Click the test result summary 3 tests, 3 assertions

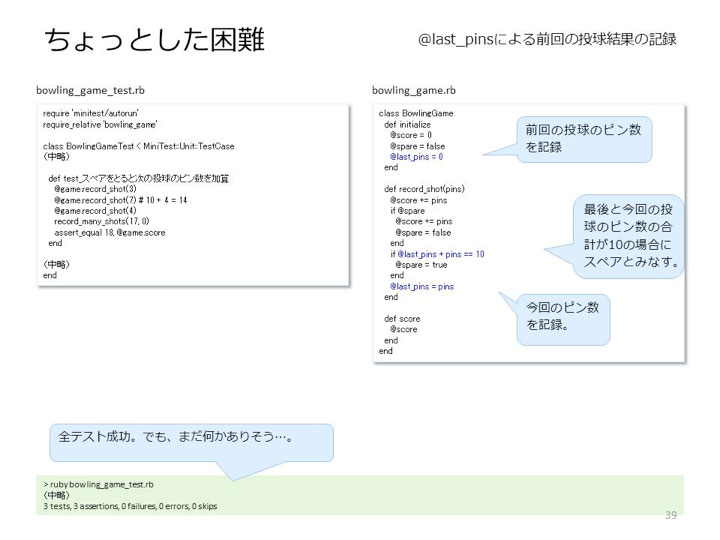pyautogui.click(x=130, y=506)
